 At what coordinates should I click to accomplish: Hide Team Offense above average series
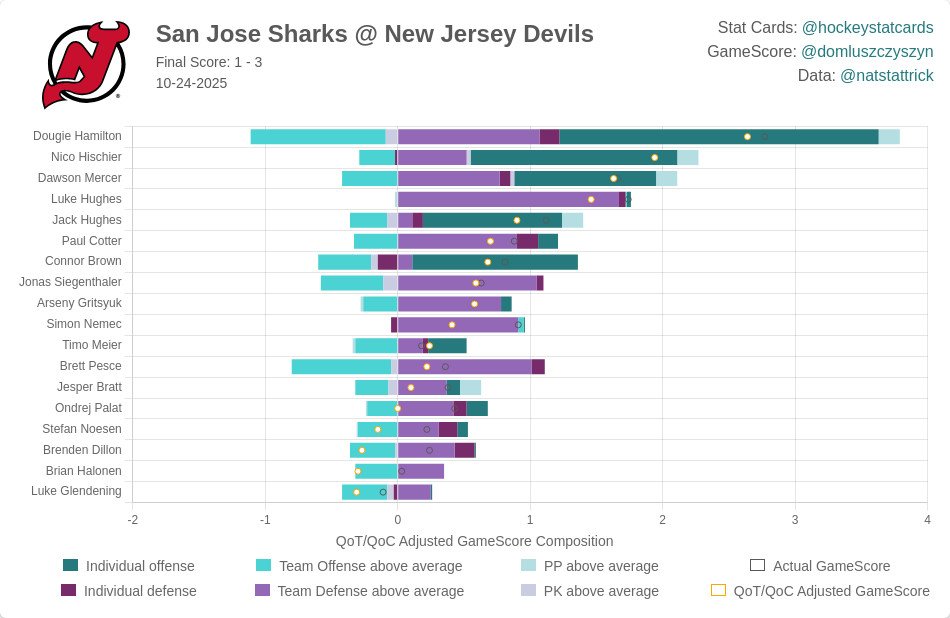click(x=264, y=566)
